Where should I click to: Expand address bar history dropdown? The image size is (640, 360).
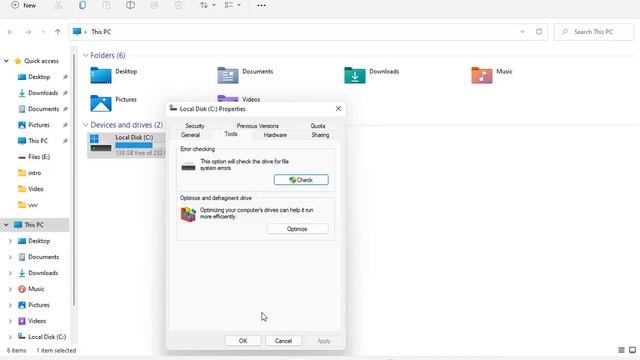(522, 32)
